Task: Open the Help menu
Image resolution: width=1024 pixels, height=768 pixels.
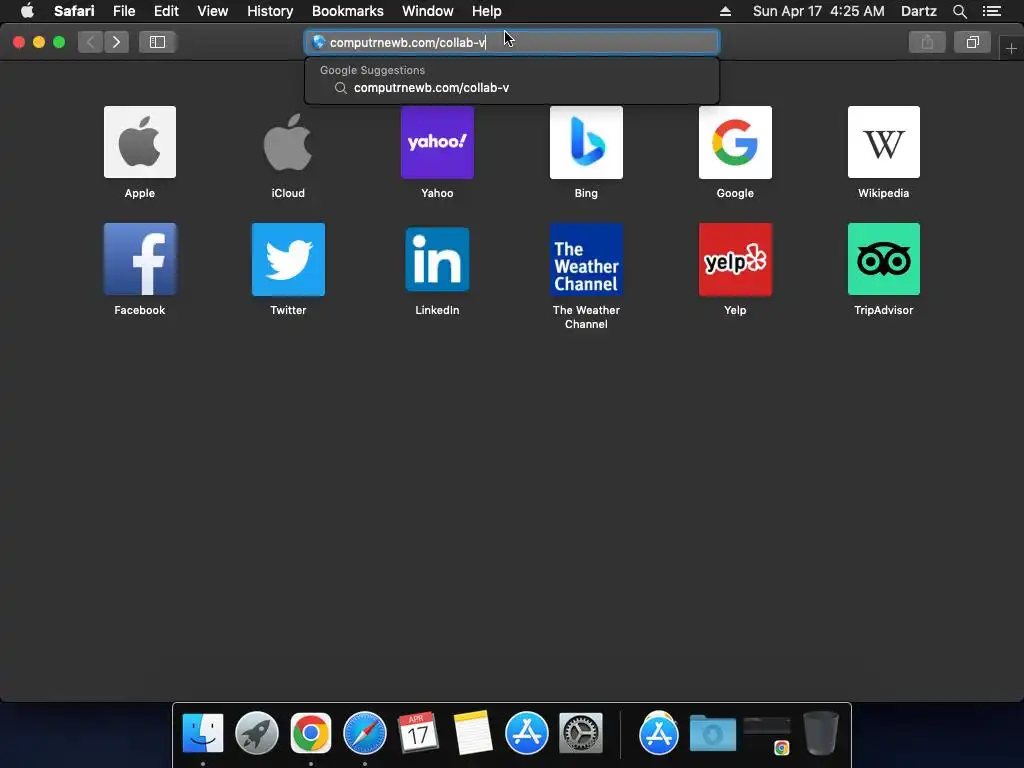Action: [487, 11]
